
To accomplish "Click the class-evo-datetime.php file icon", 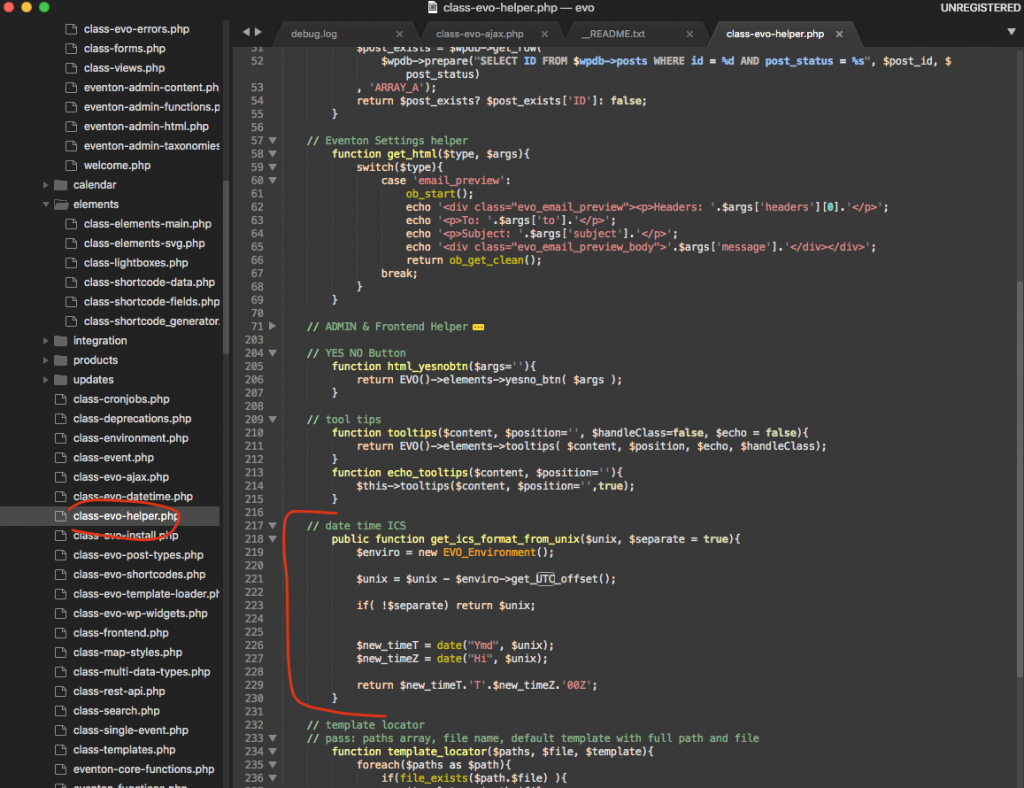I will click(61, 496).
